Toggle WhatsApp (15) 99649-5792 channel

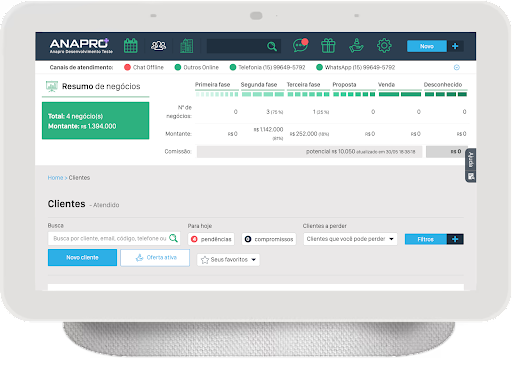[355, 67]
